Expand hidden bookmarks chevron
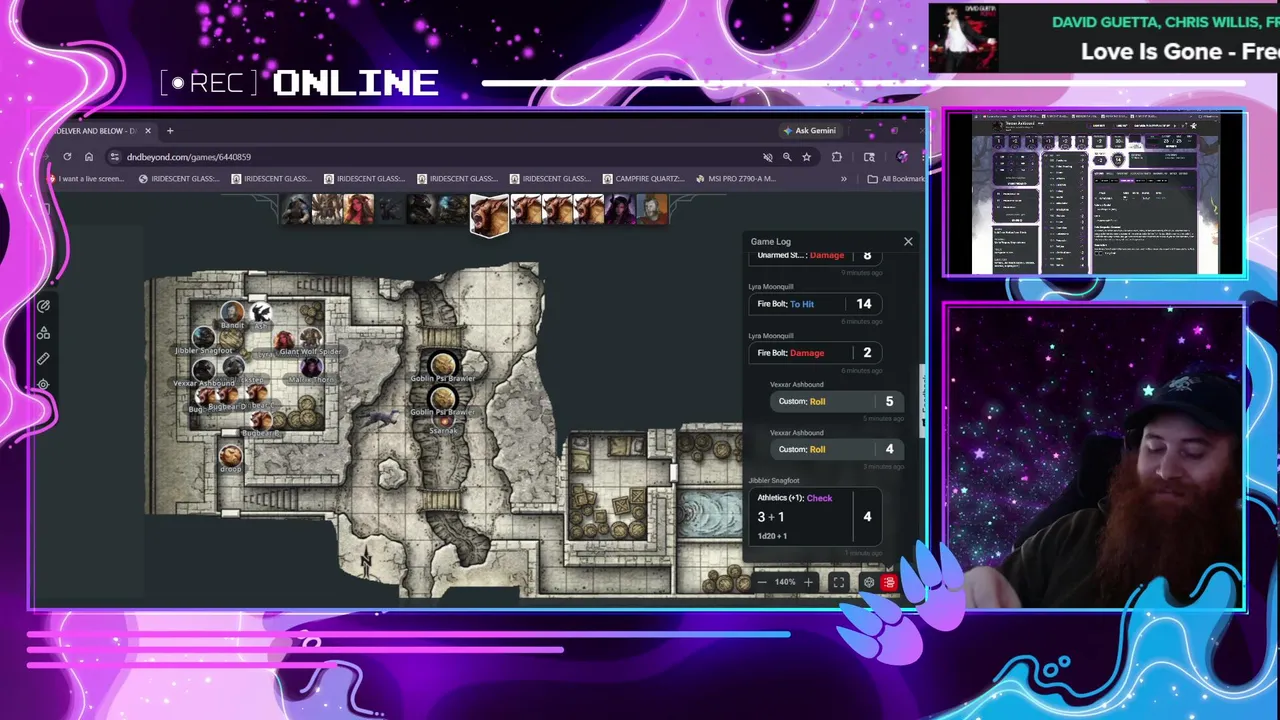 click(844, 179)
